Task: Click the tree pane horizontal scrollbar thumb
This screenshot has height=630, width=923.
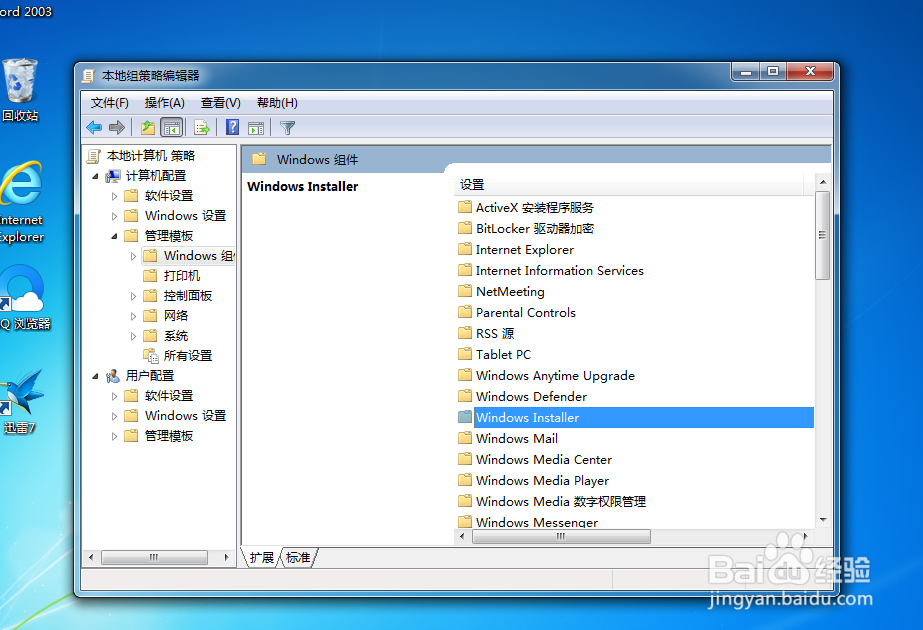Action: [154, 557]
